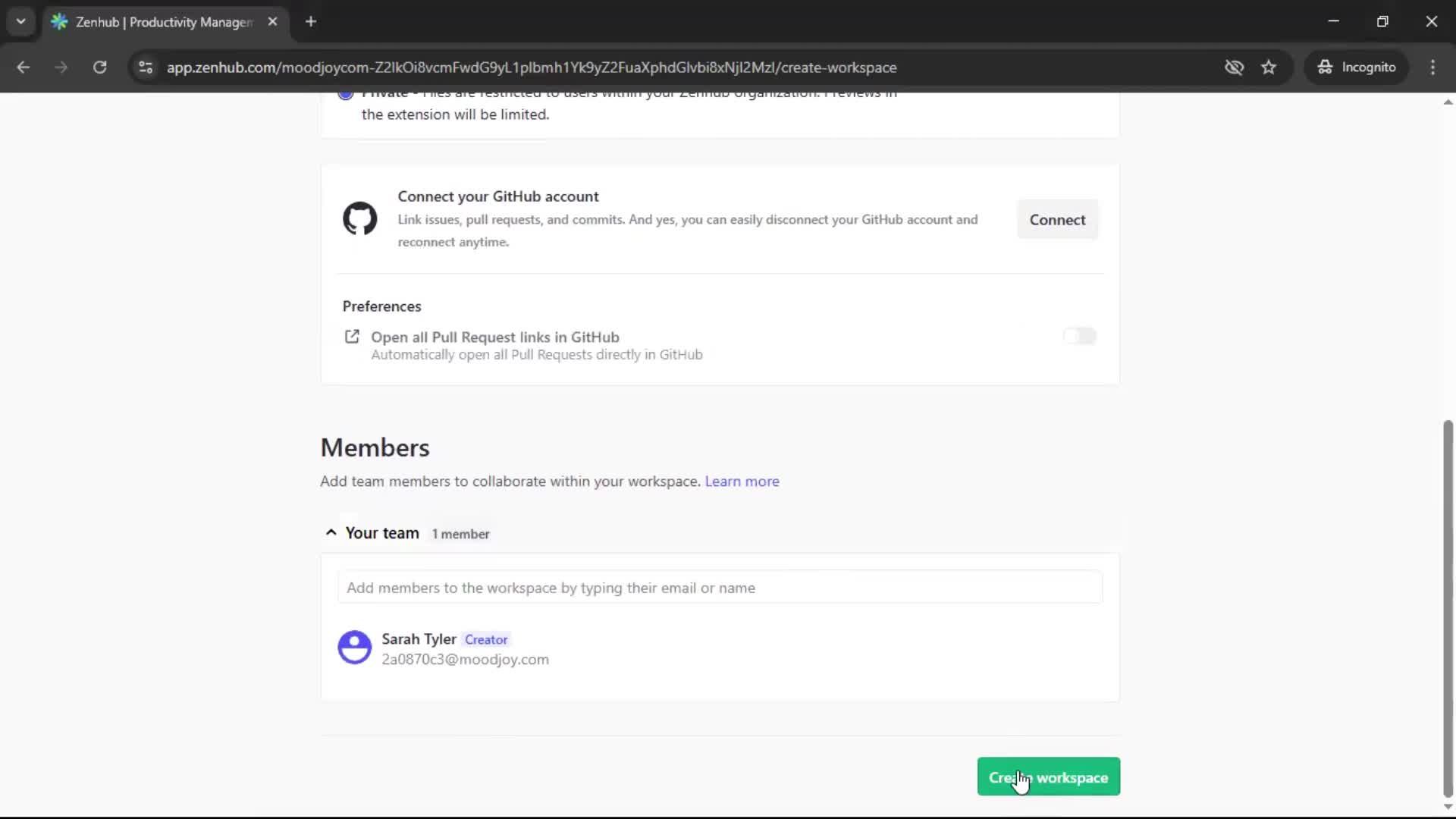Open the Learn more link
The height and width of the screenshot is (819, 1456).
point(742,481)
